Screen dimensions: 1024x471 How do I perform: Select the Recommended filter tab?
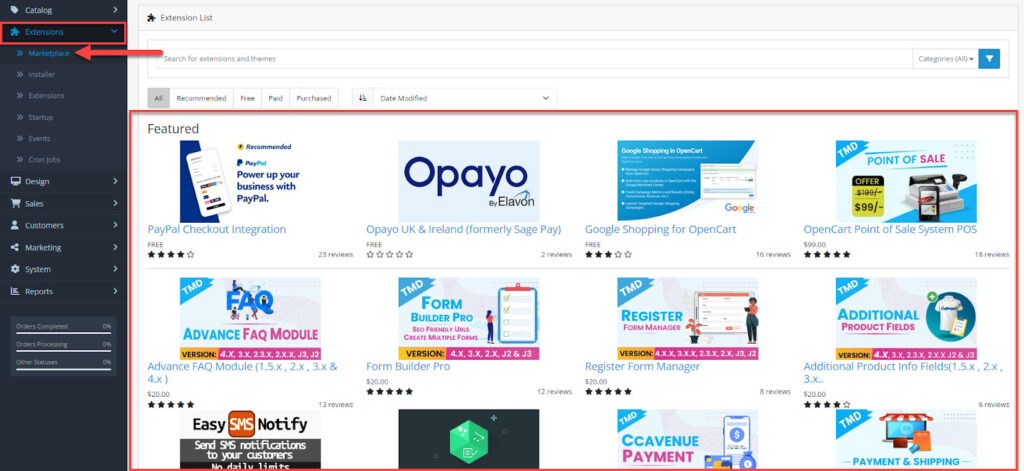[201, 98]
